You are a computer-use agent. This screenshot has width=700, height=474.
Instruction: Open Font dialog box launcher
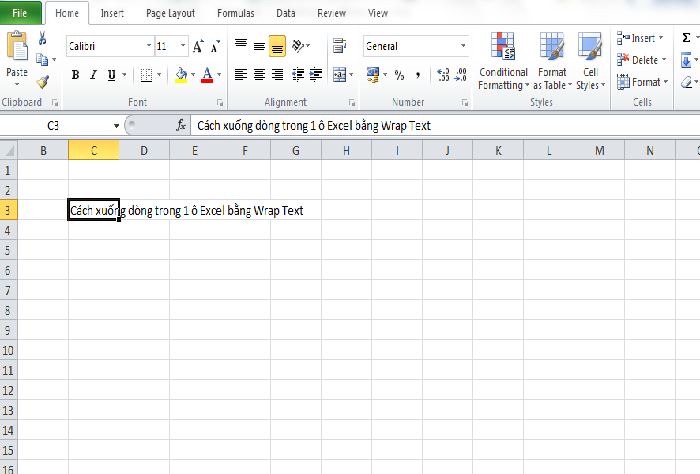pyautogui.click(x=220, y=103)
